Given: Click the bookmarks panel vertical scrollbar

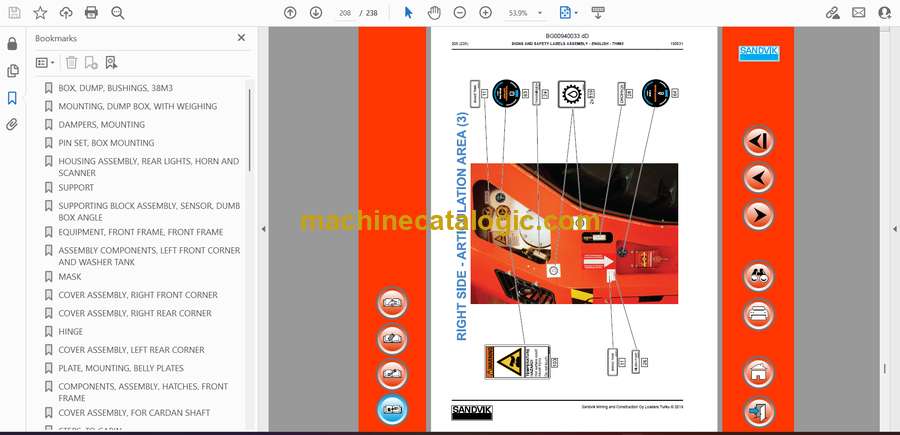Looking at the screenshot, I should (x=250, y=130).
